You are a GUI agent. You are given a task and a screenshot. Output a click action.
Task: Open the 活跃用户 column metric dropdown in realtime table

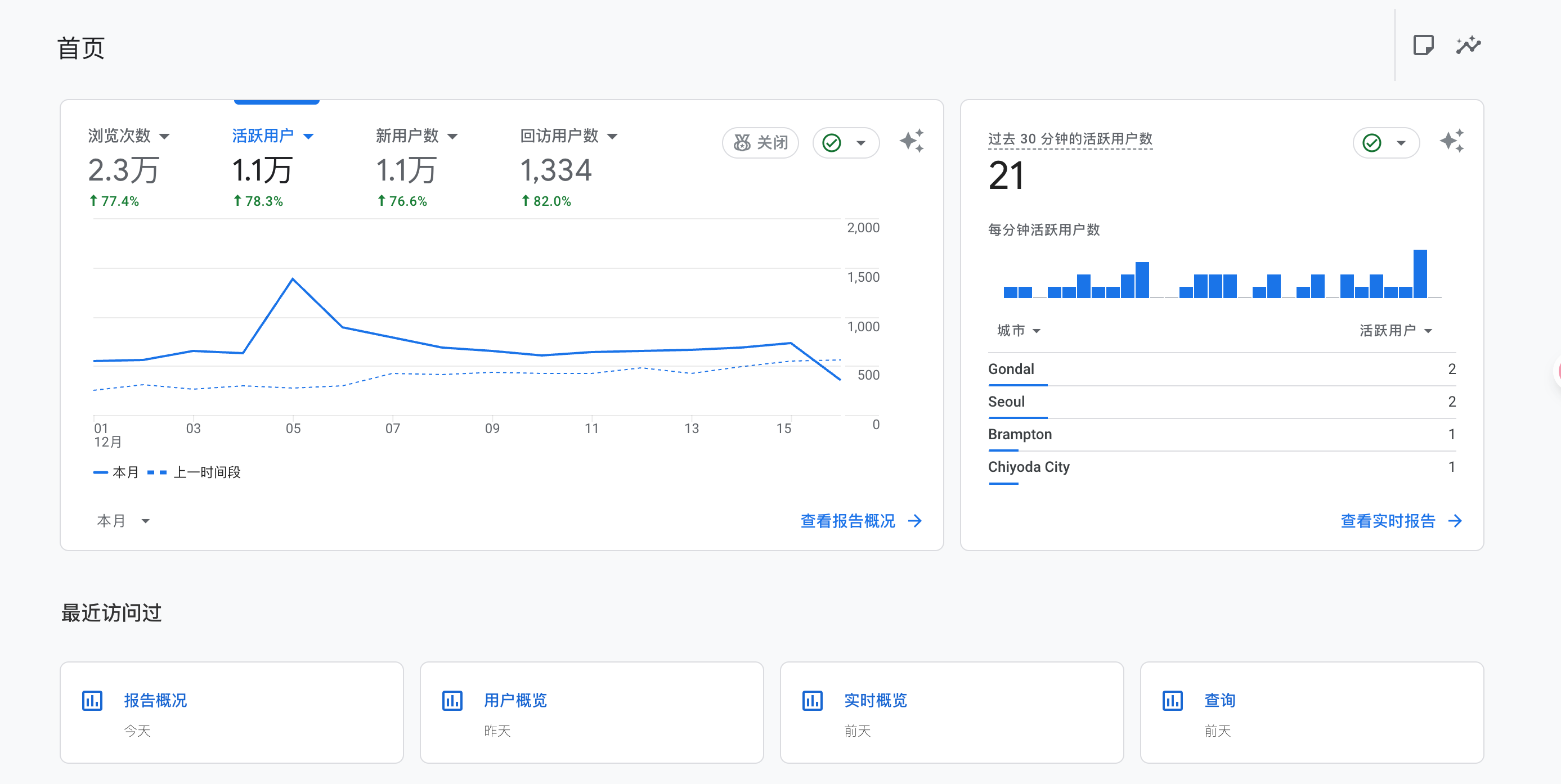coord(1395,331)
